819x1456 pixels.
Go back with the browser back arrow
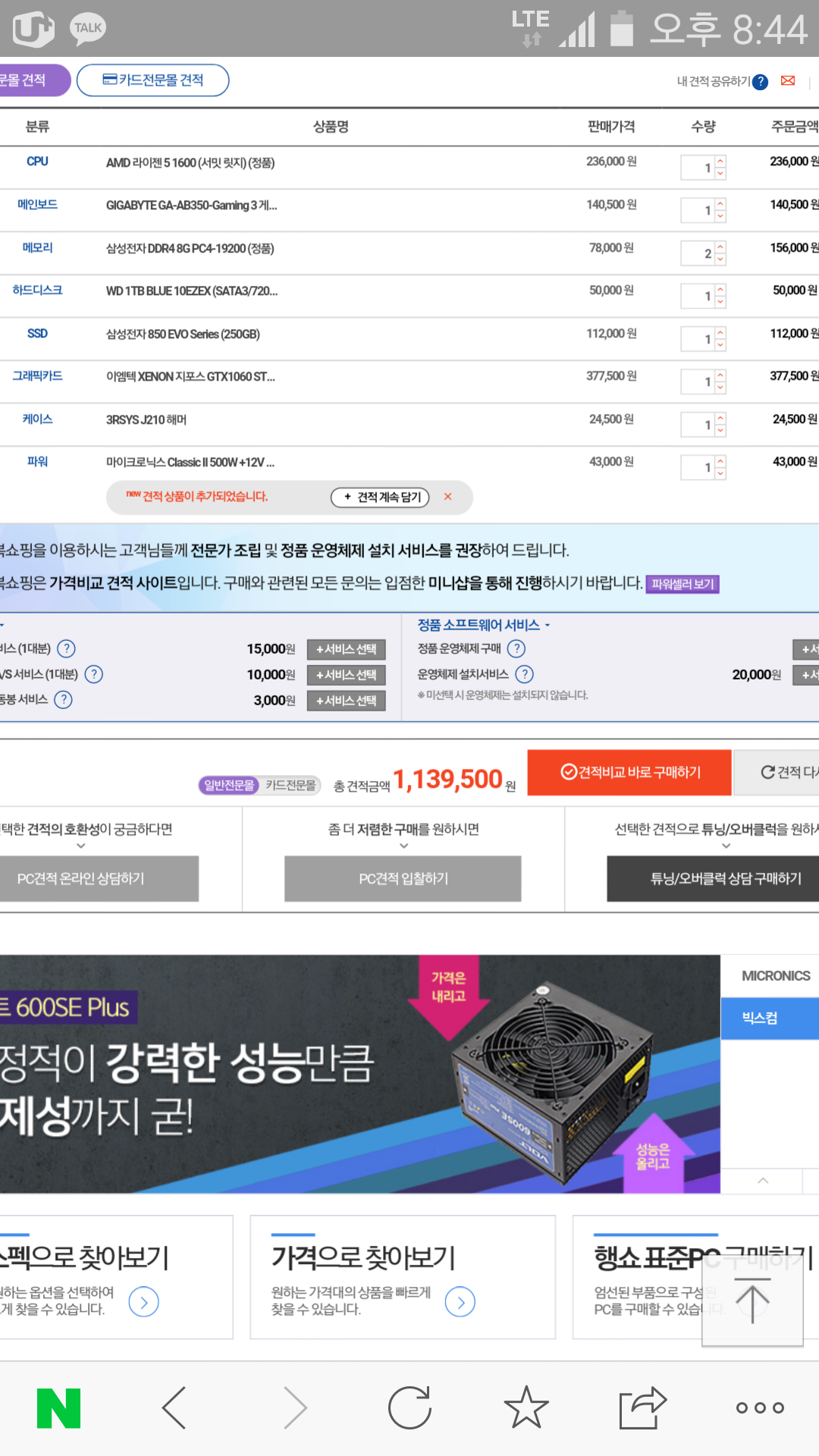click(174, 1408)
